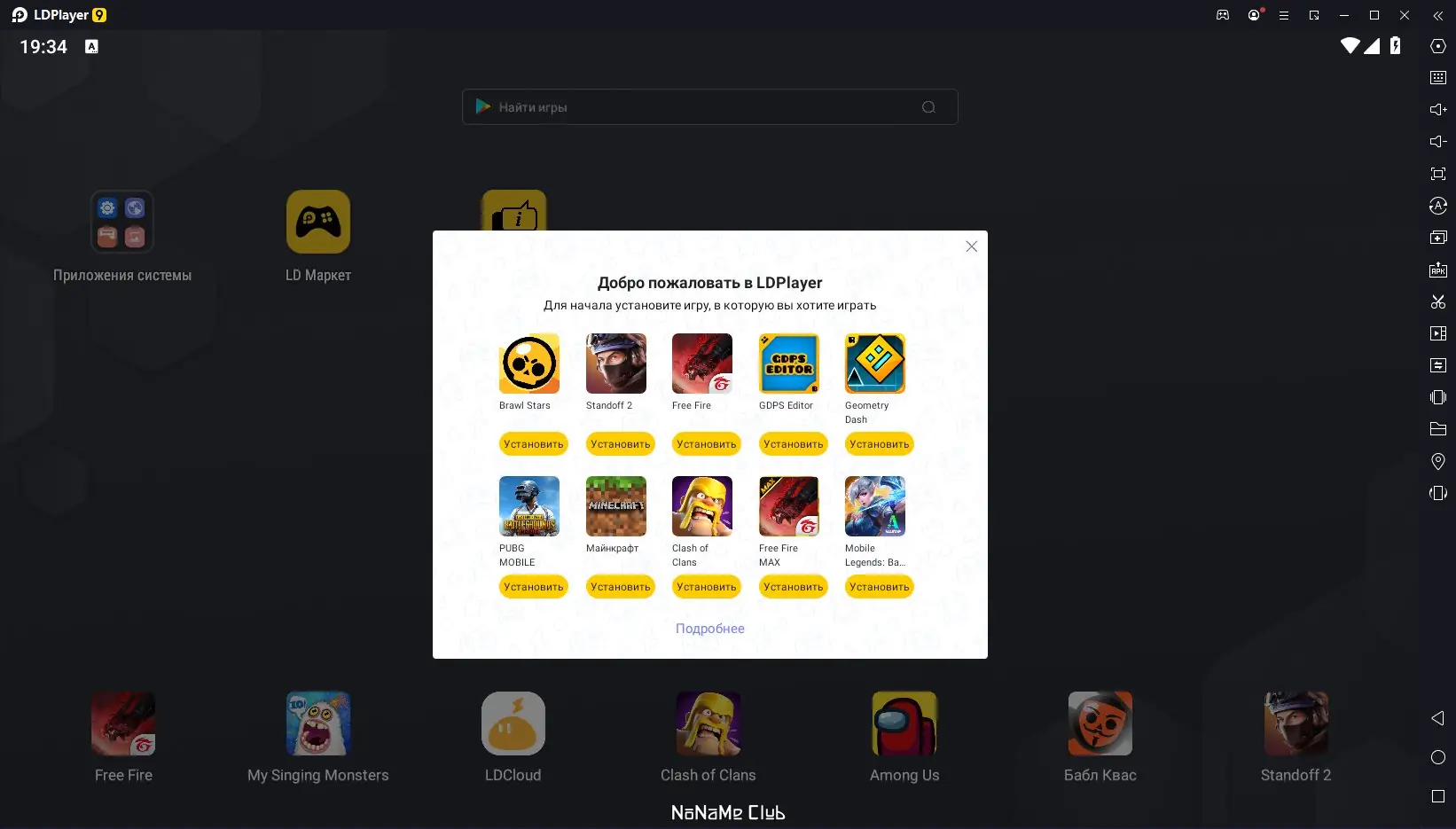The height and width of the screenshot is (829, 1456).
Task: Take a screenshot with the scissors icon
Action: click(1438, 301)
